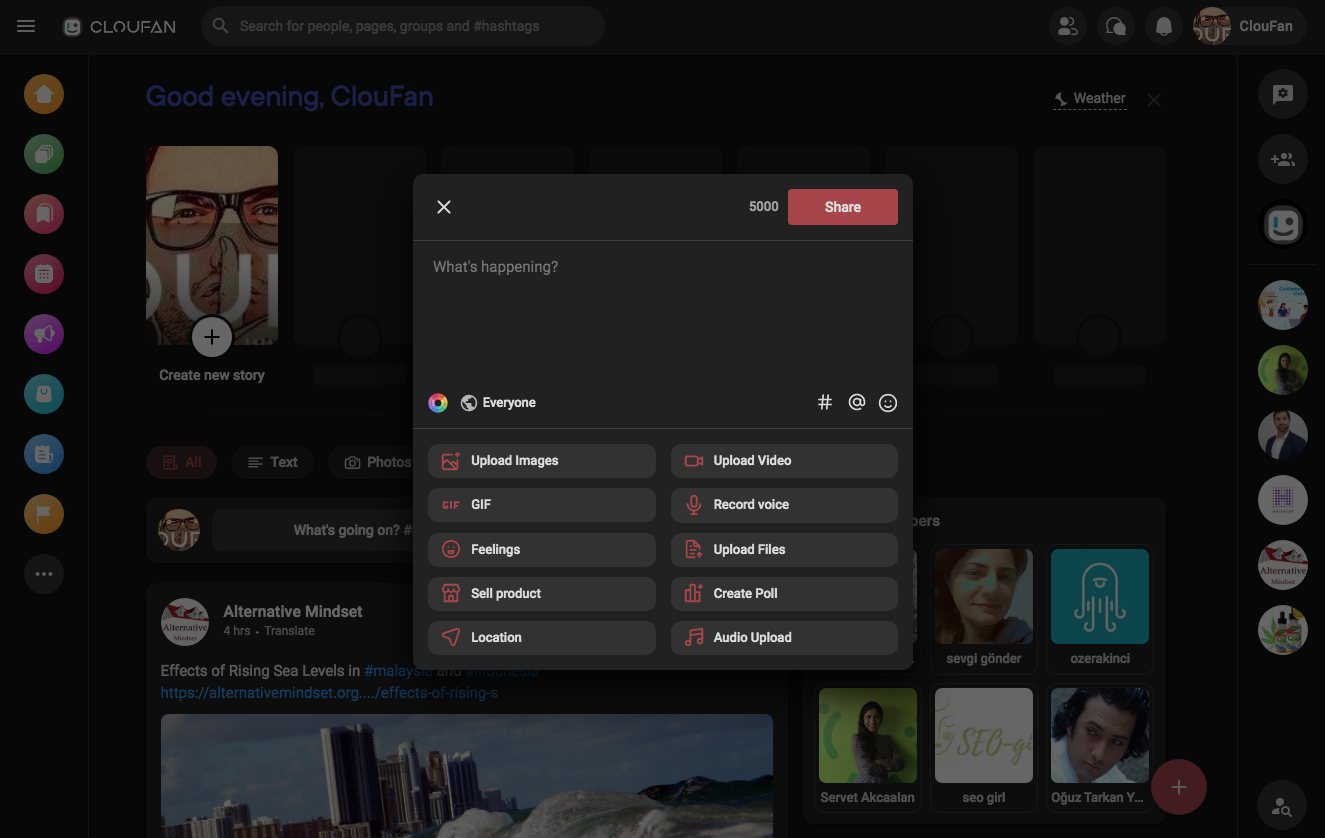Close the post composer dialog
Image resolution: width=1325 pixels, height=838 pixels.
[x=444, y=207]
